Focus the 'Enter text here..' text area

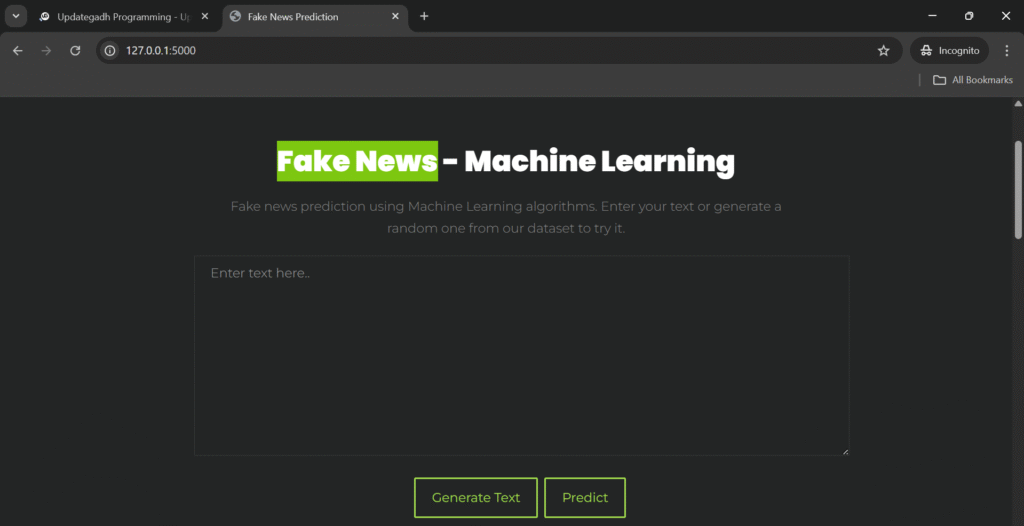[x=521, y=355]
